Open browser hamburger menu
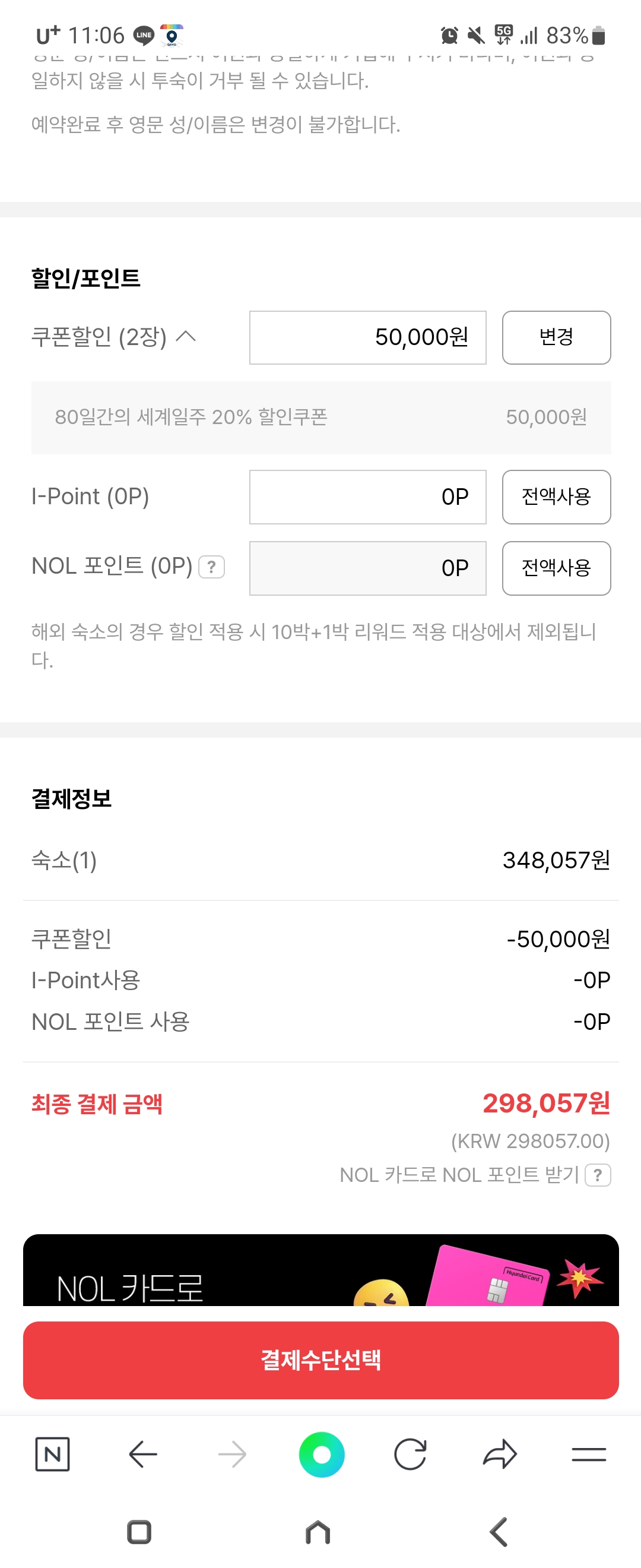 click(x=589, y=1454)
